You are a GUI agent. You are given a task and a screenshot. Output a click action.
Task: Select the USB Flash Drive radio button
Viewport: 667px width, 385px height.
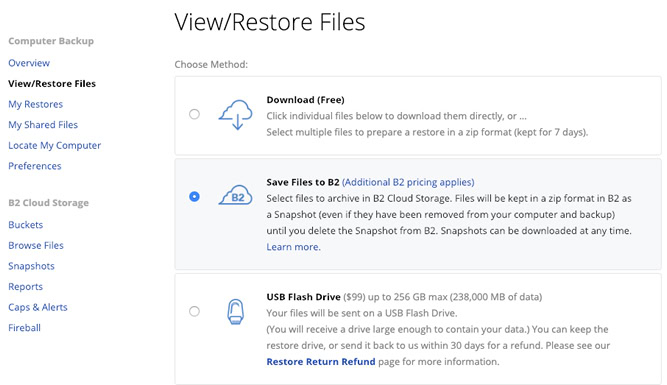tap(194, 311)
